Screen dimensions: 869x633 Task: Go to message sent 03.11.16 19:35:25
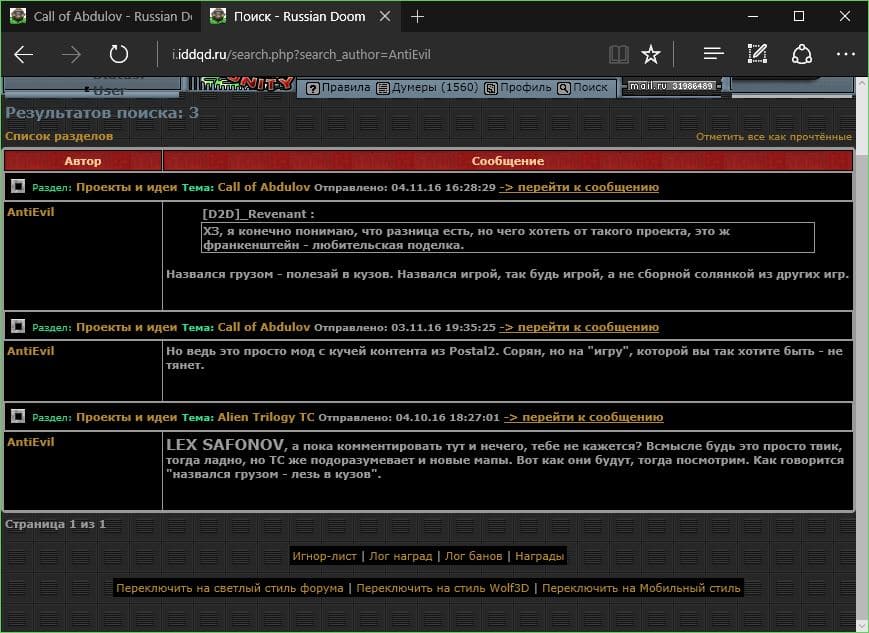[x=579, y=327]
